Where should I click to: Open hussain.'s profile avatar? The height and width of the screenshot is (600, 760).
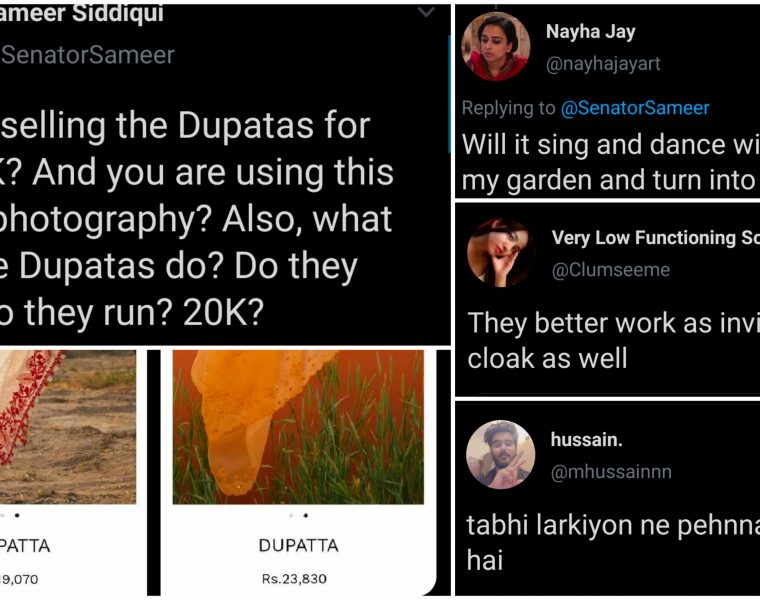[x=500, y=455]
